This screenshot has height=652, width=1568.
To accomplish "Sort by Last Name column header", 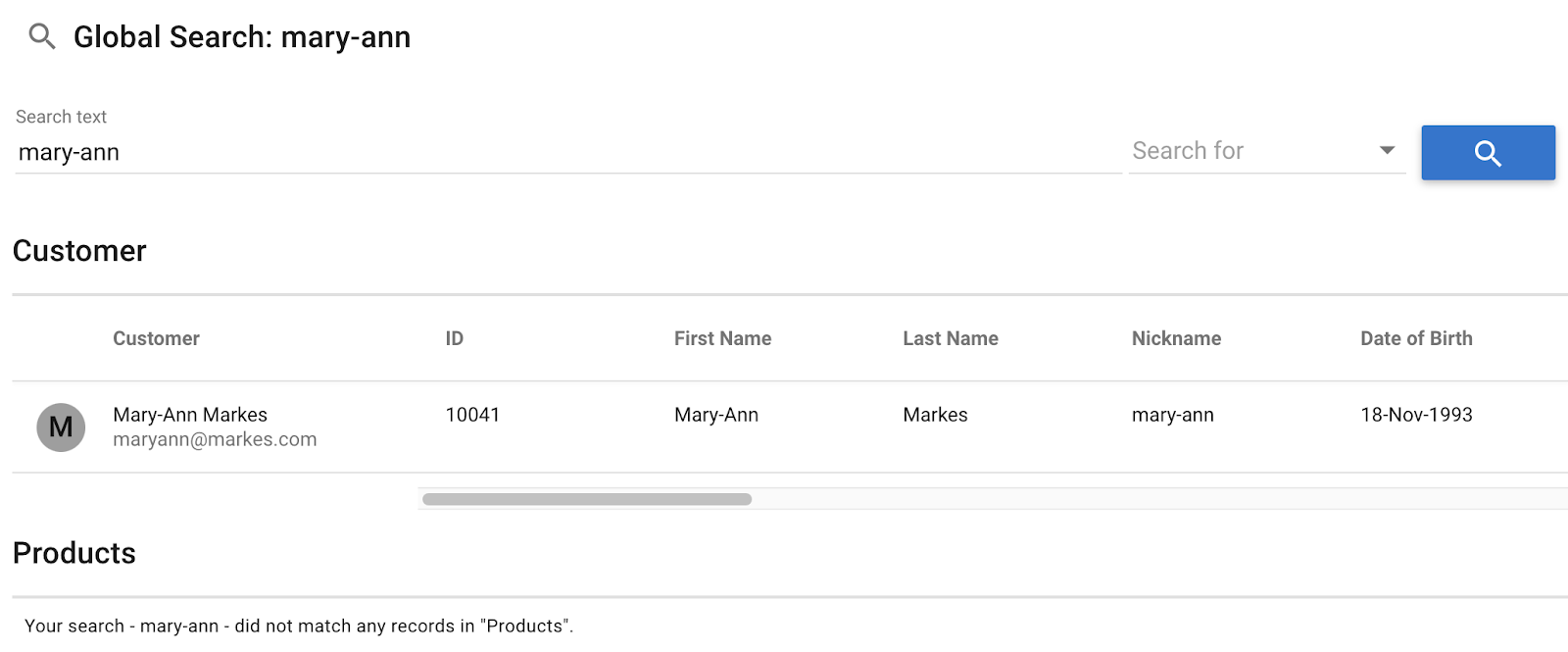I will [951, 338].
